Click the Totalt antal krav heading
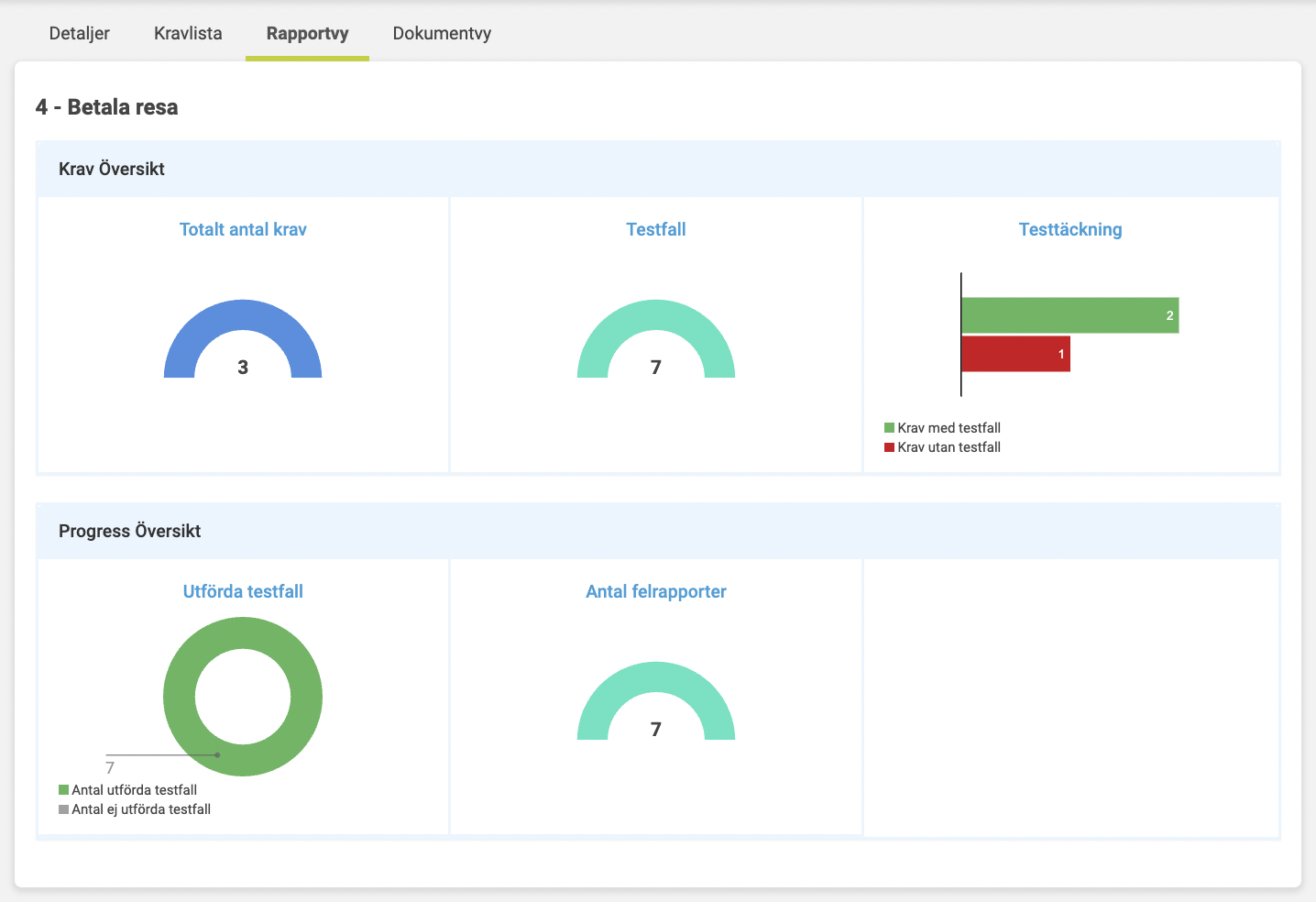 tap(243, 230)
